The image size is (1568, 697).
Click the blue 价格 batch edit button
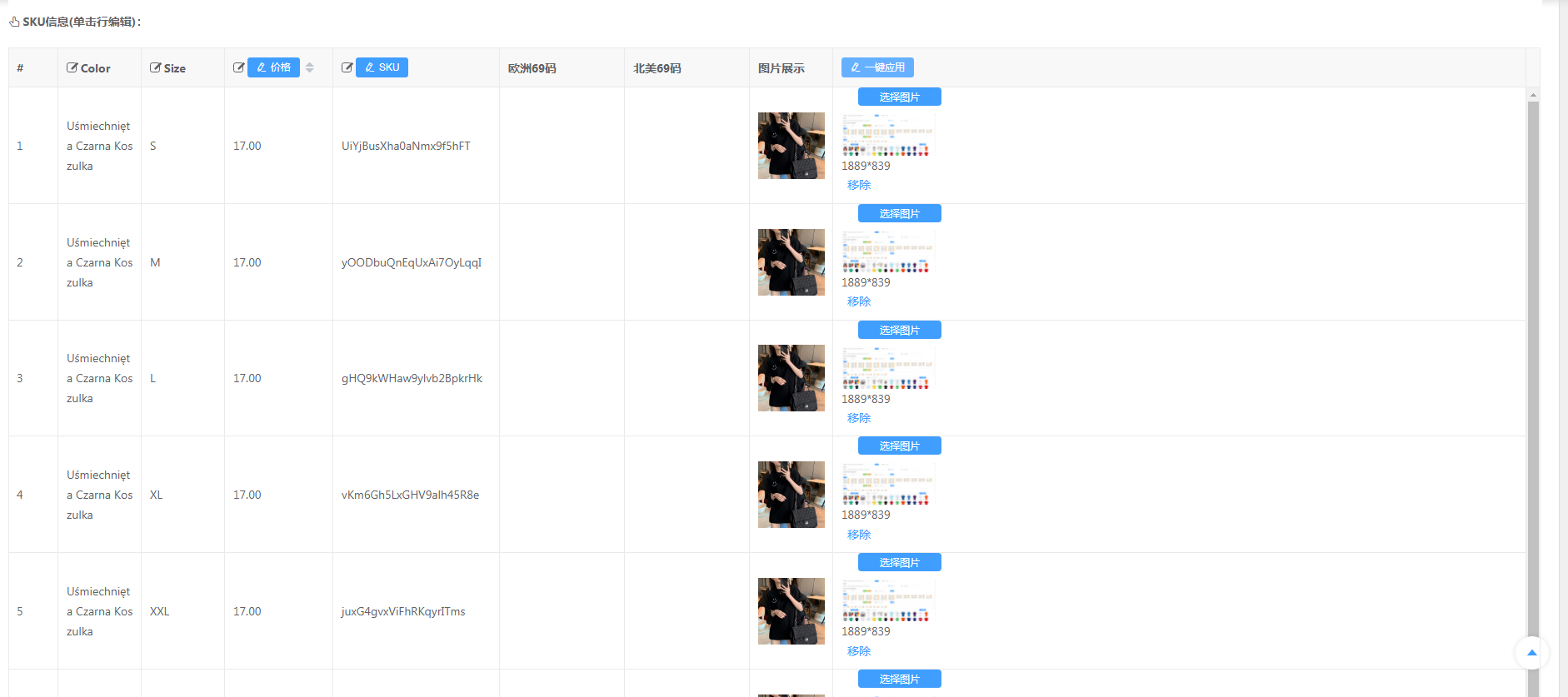point(273,67)
